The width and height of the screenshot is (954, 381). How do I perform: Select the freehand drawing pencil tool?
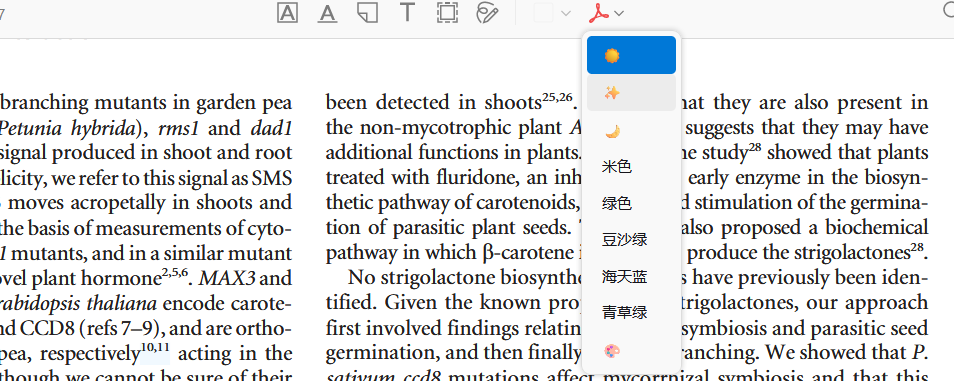tap(487, 13)
